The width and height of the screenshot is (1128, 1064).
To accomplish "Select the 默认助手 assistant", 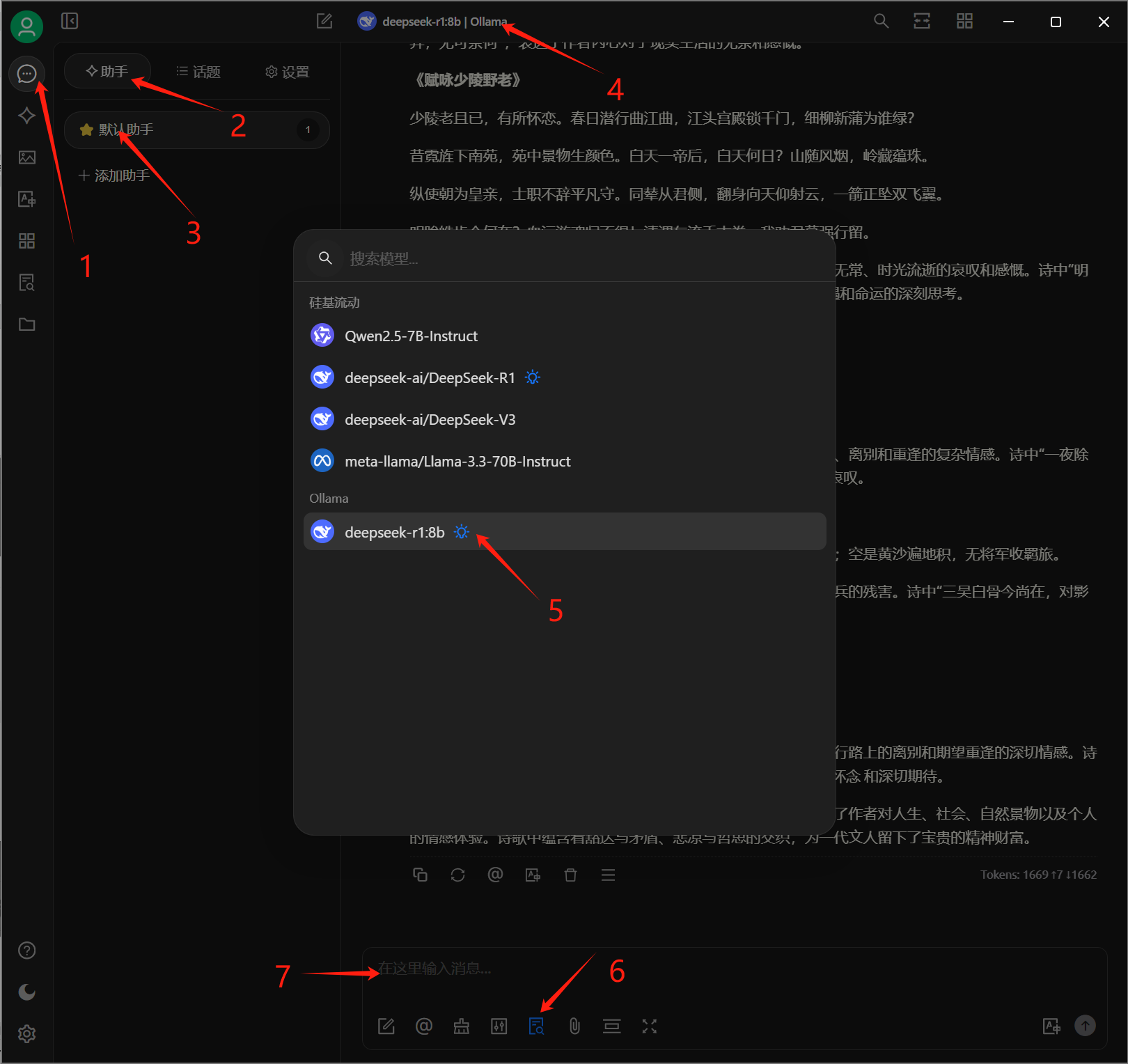I will click(196, 130).
